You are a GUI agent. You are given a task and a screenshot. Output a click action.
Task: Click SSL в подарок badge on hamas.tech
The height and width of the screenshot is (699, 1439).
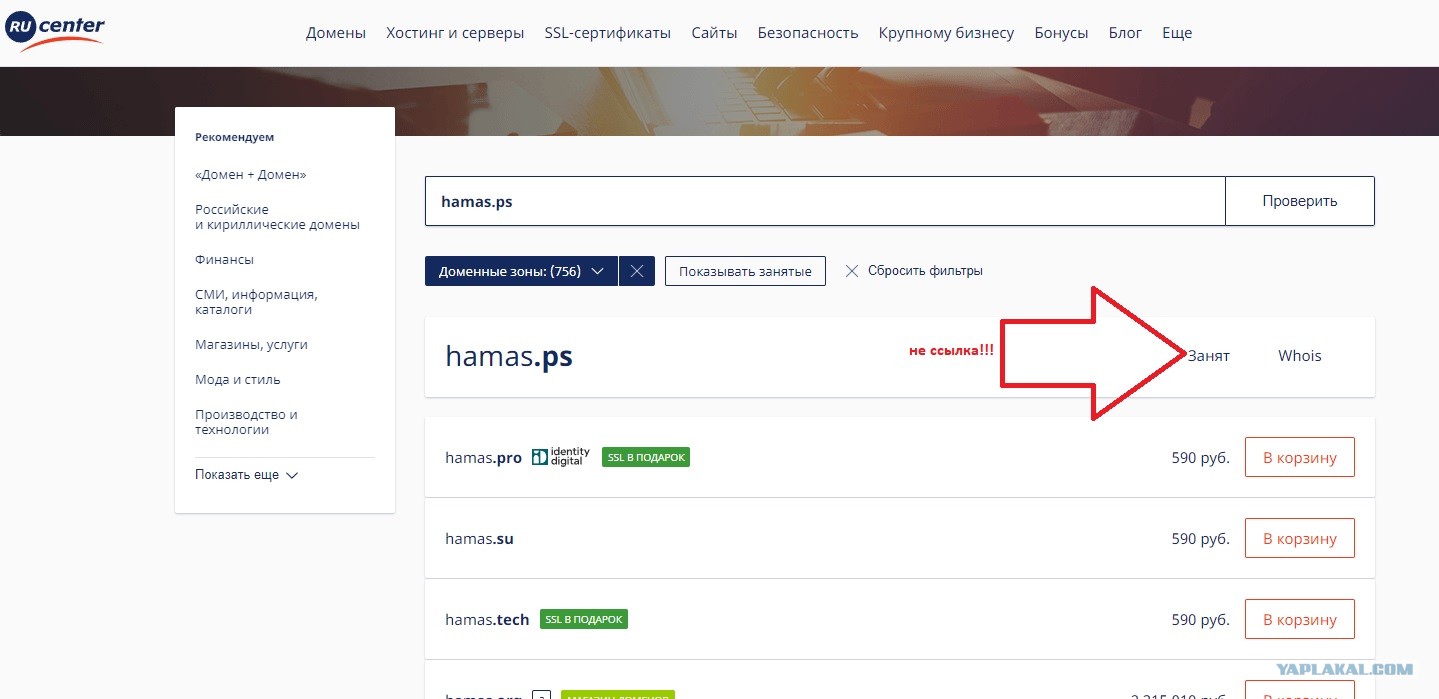584,619
